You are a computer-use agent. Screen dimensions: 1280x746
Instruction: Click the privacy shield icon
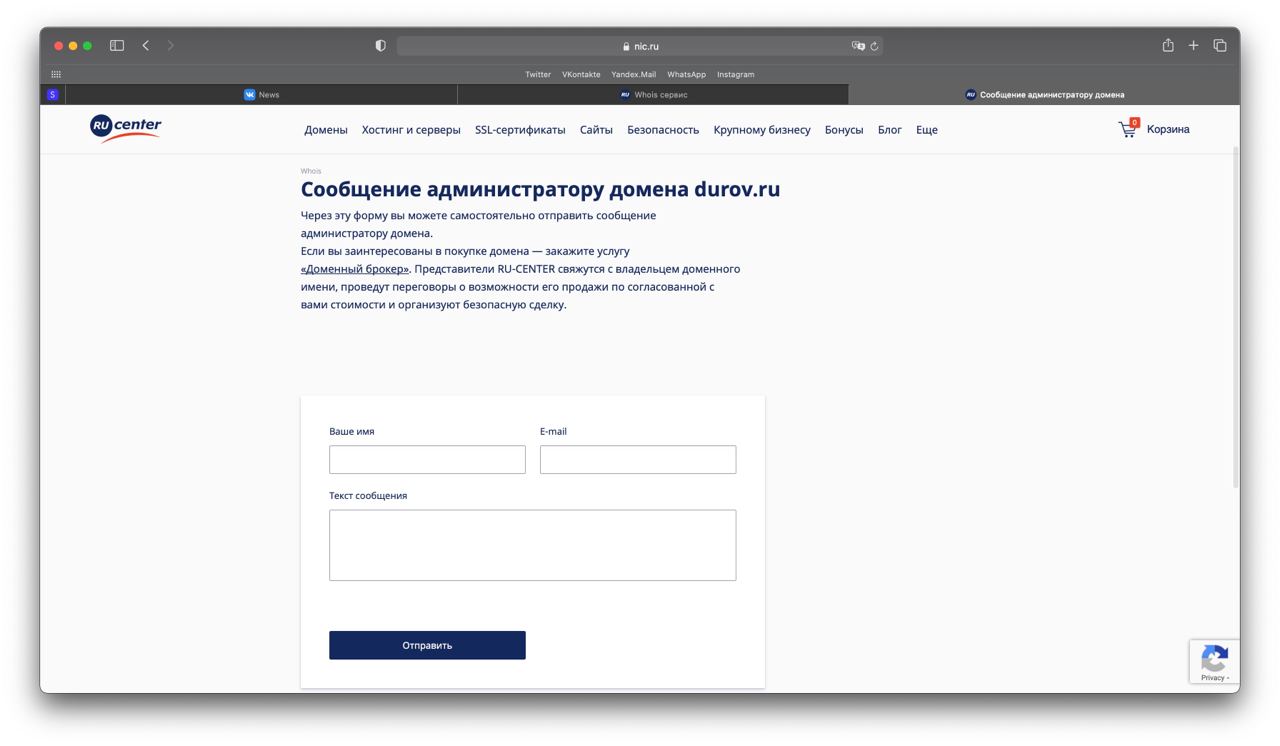[380, 46]
